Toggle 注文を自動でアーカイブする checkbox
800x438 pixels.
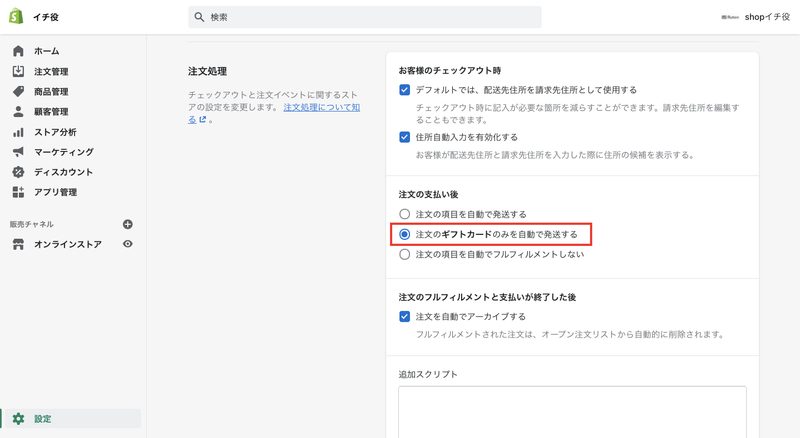[405, 317]
